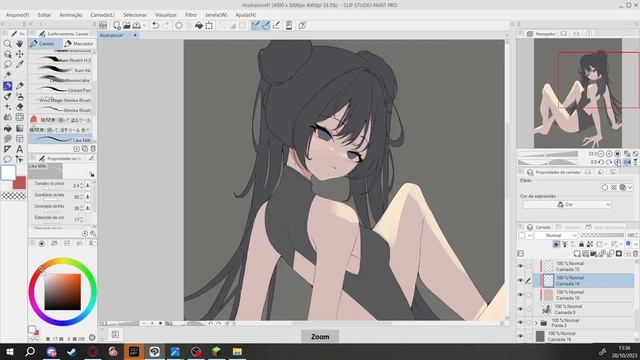Toggle Snap to Special Ruler in command bar
640x360 pixels.
(266, 25)
